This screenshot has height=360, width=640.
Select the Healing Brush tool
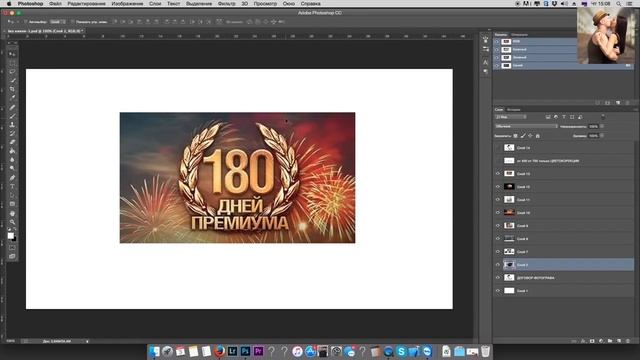pos(12,107)
